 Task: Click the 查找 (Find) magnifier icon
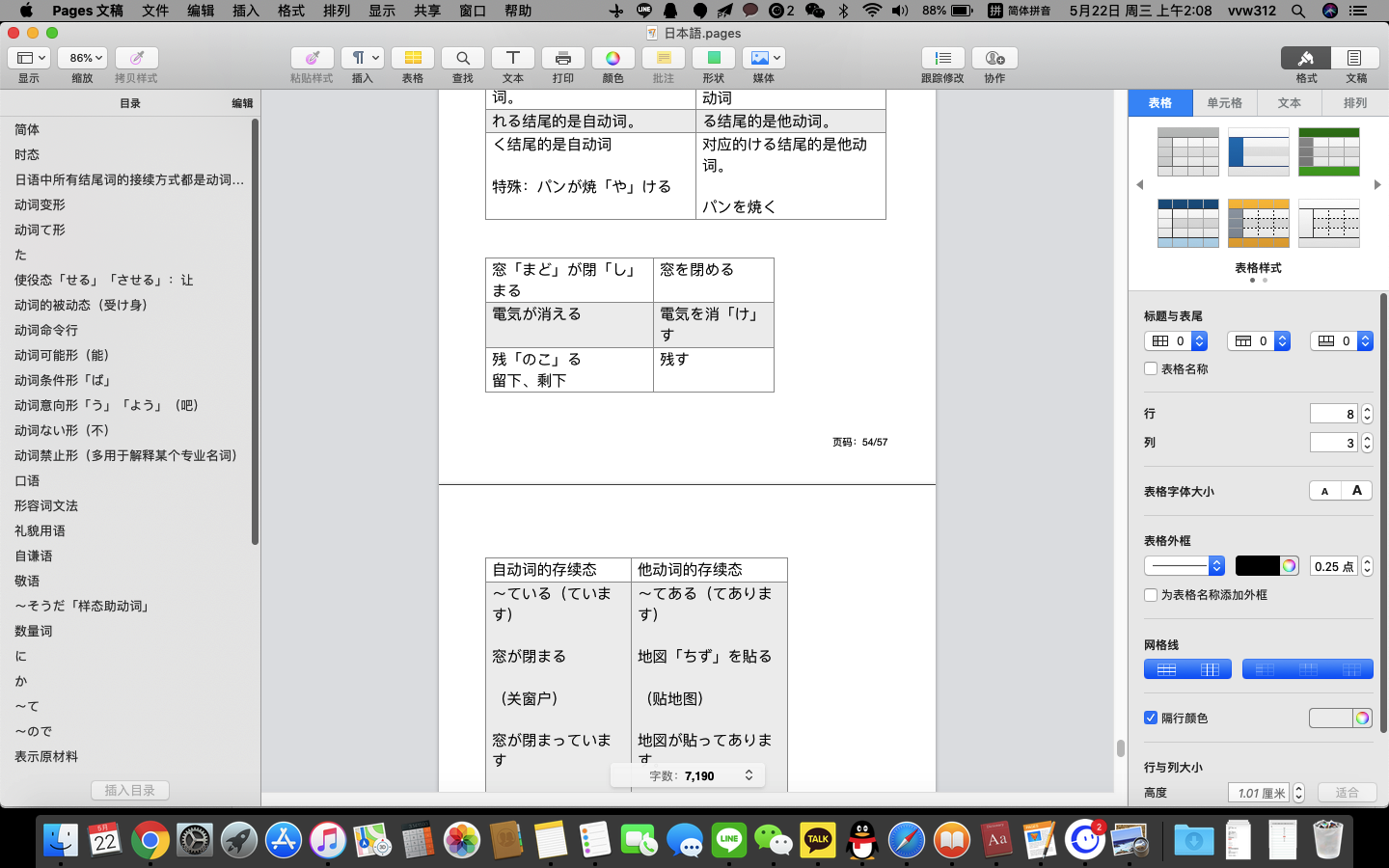463,58
